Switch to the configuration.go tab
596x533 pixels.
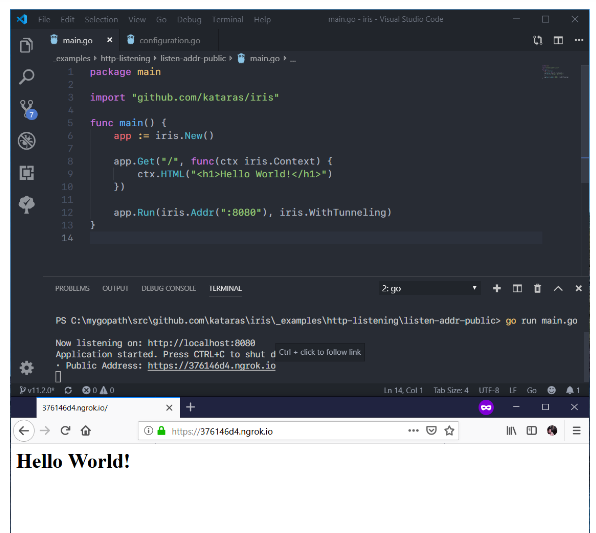169,40
